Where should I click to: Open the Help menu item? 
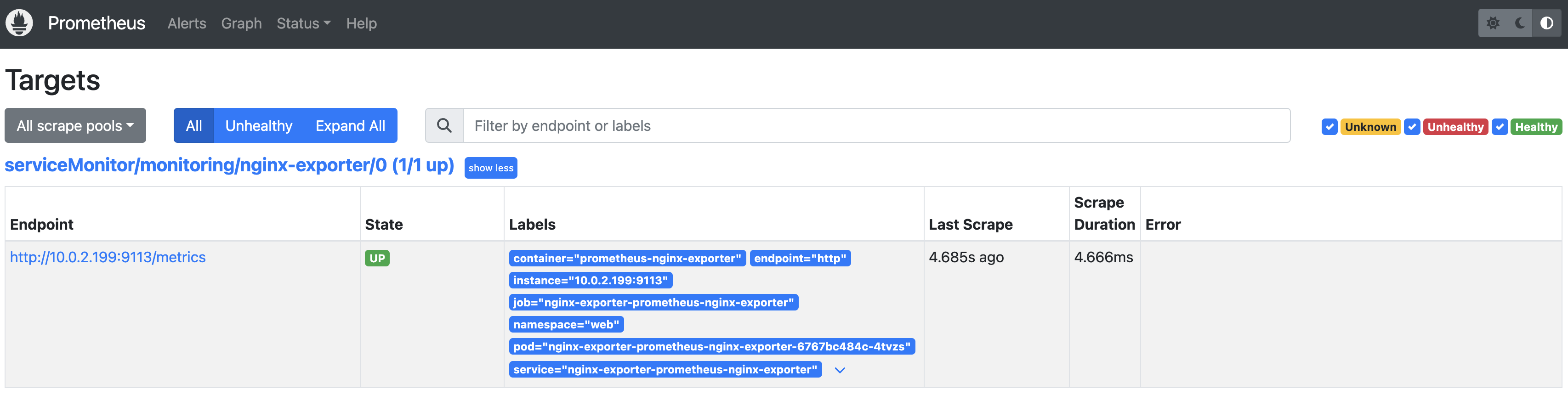361,23
